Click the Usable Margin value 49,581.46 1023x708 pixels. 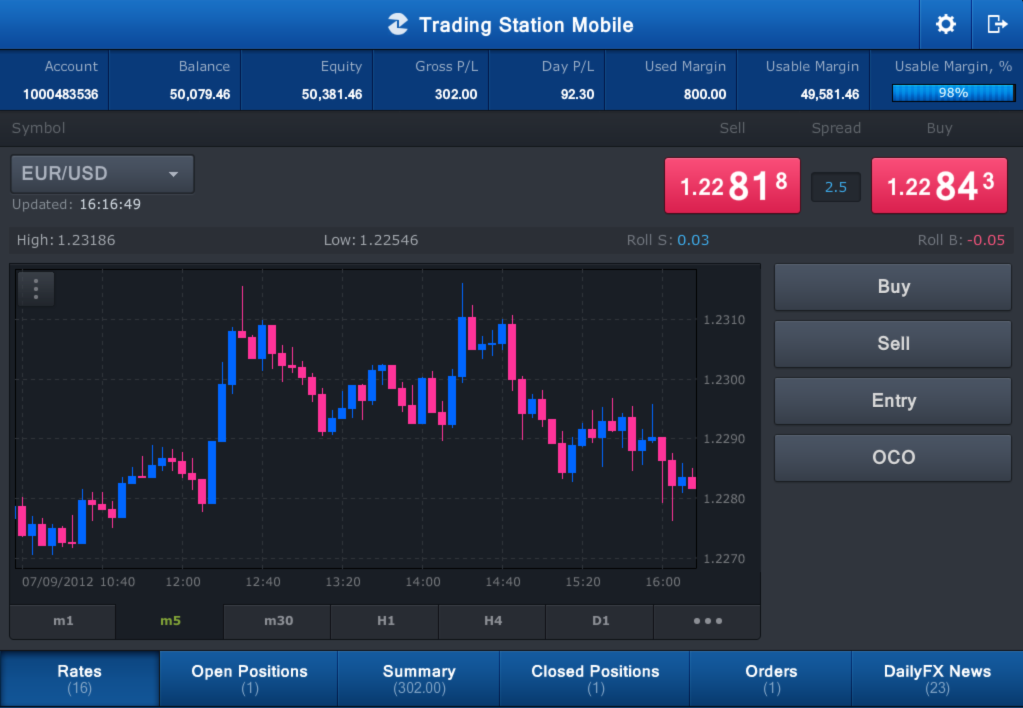830,95
